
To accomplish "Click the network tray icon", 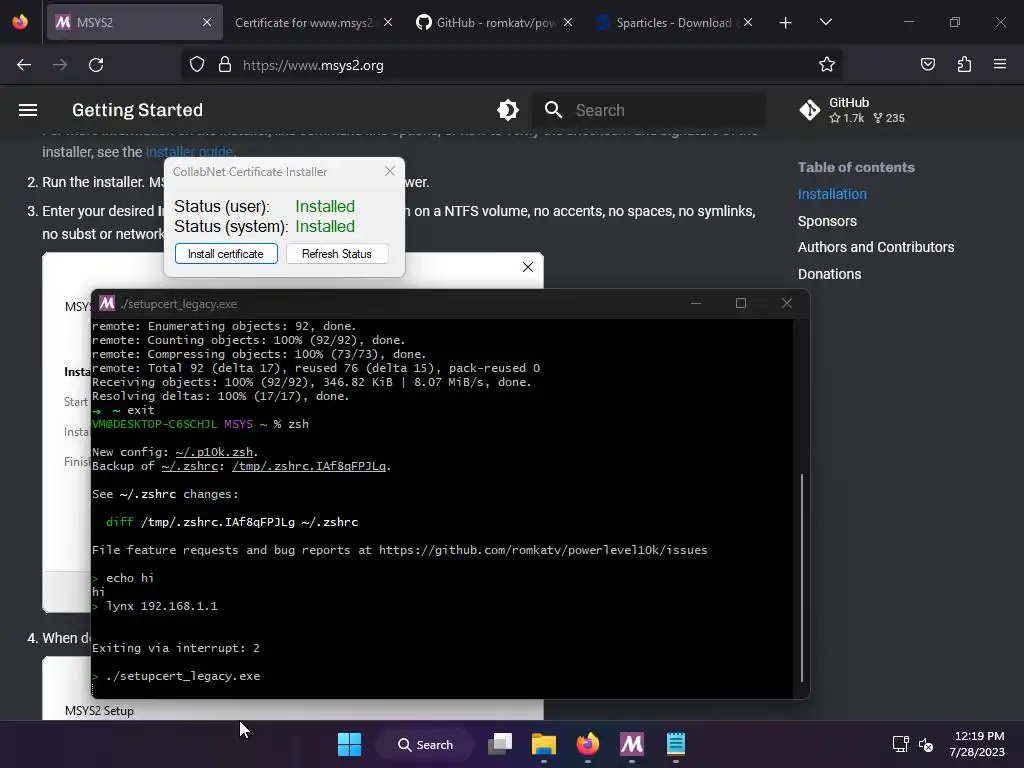I will click(x=901, y=744).
